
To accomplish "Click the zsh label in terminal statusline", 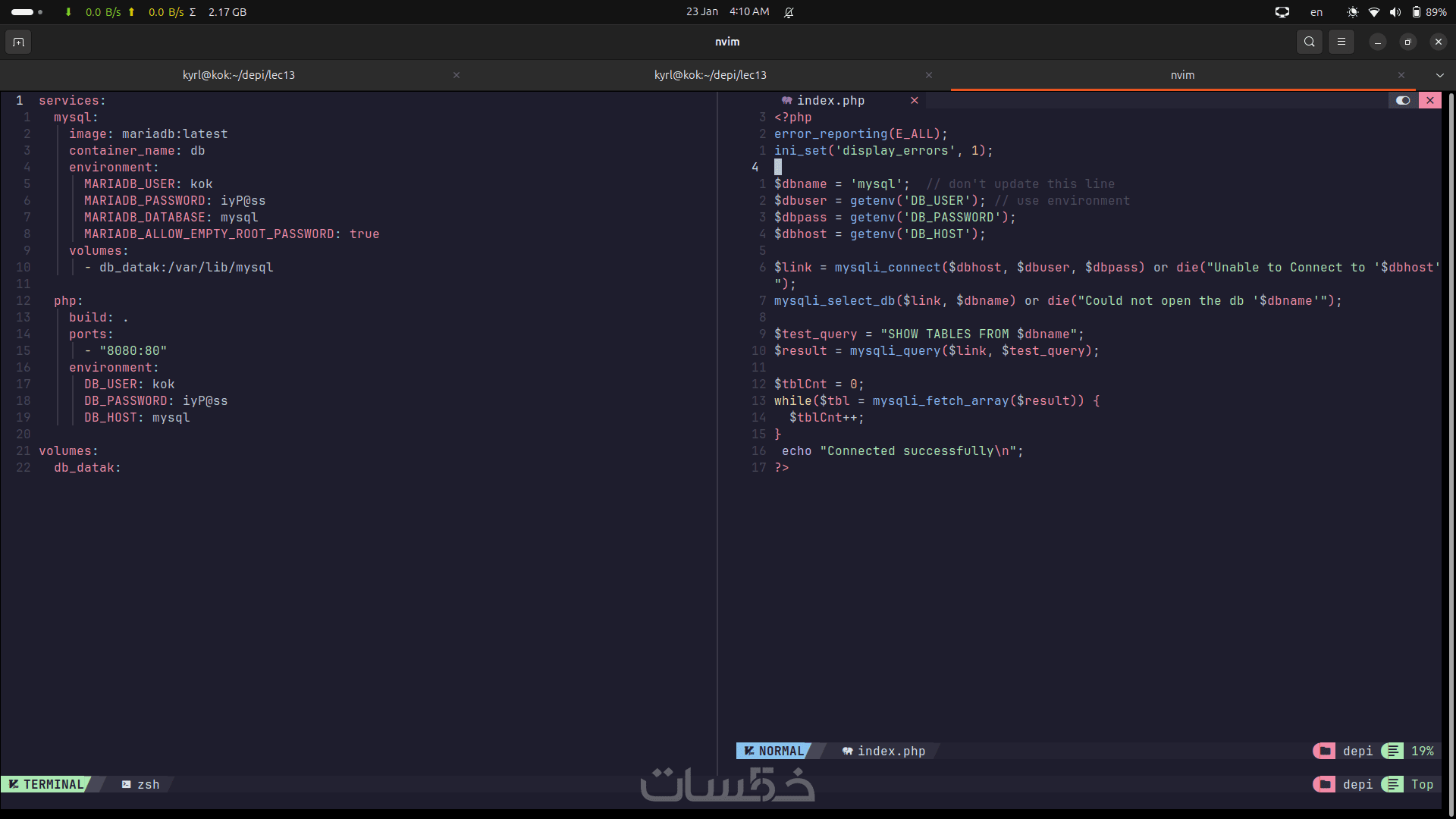I will 148,784.
